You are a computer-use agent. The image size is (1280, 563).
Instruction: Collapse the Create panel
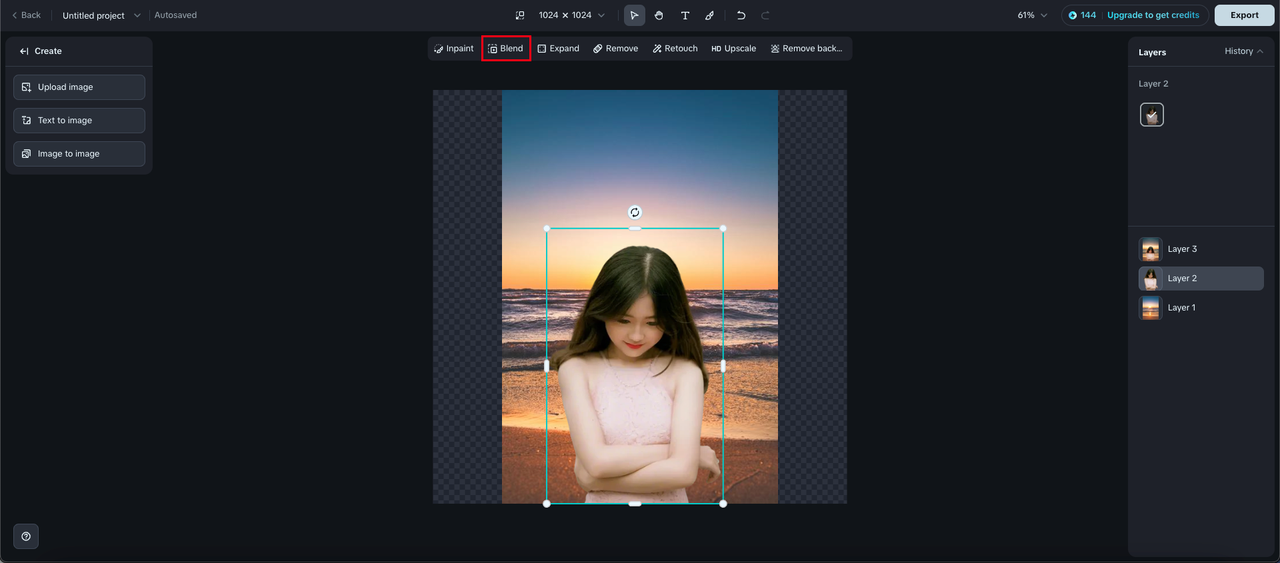click(24, 51)
